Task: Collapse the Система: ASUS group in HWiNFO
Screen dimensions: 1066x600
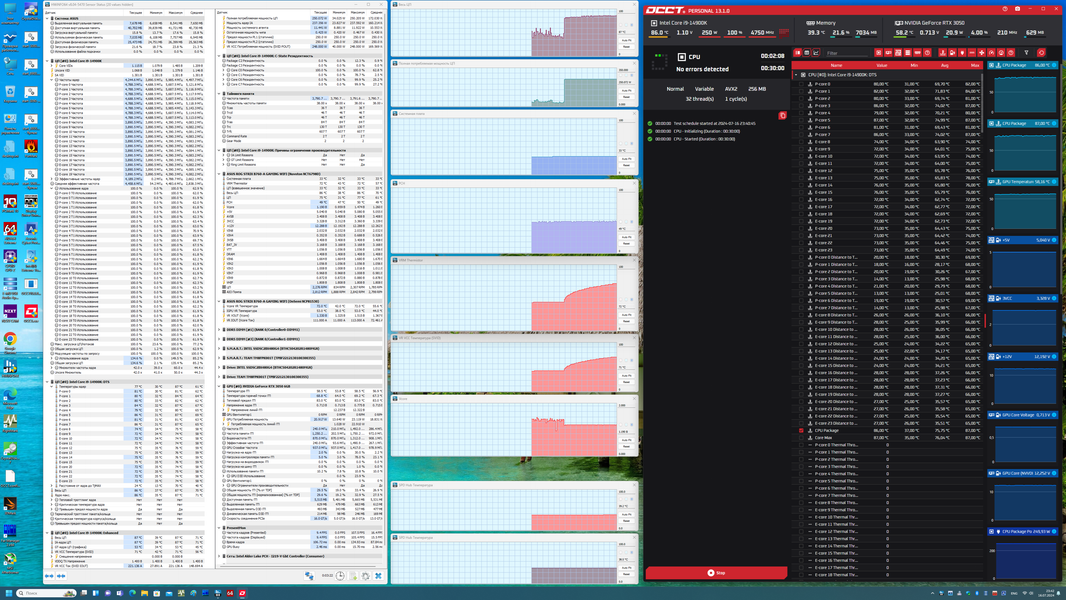Action: click(x=47, y=18)
